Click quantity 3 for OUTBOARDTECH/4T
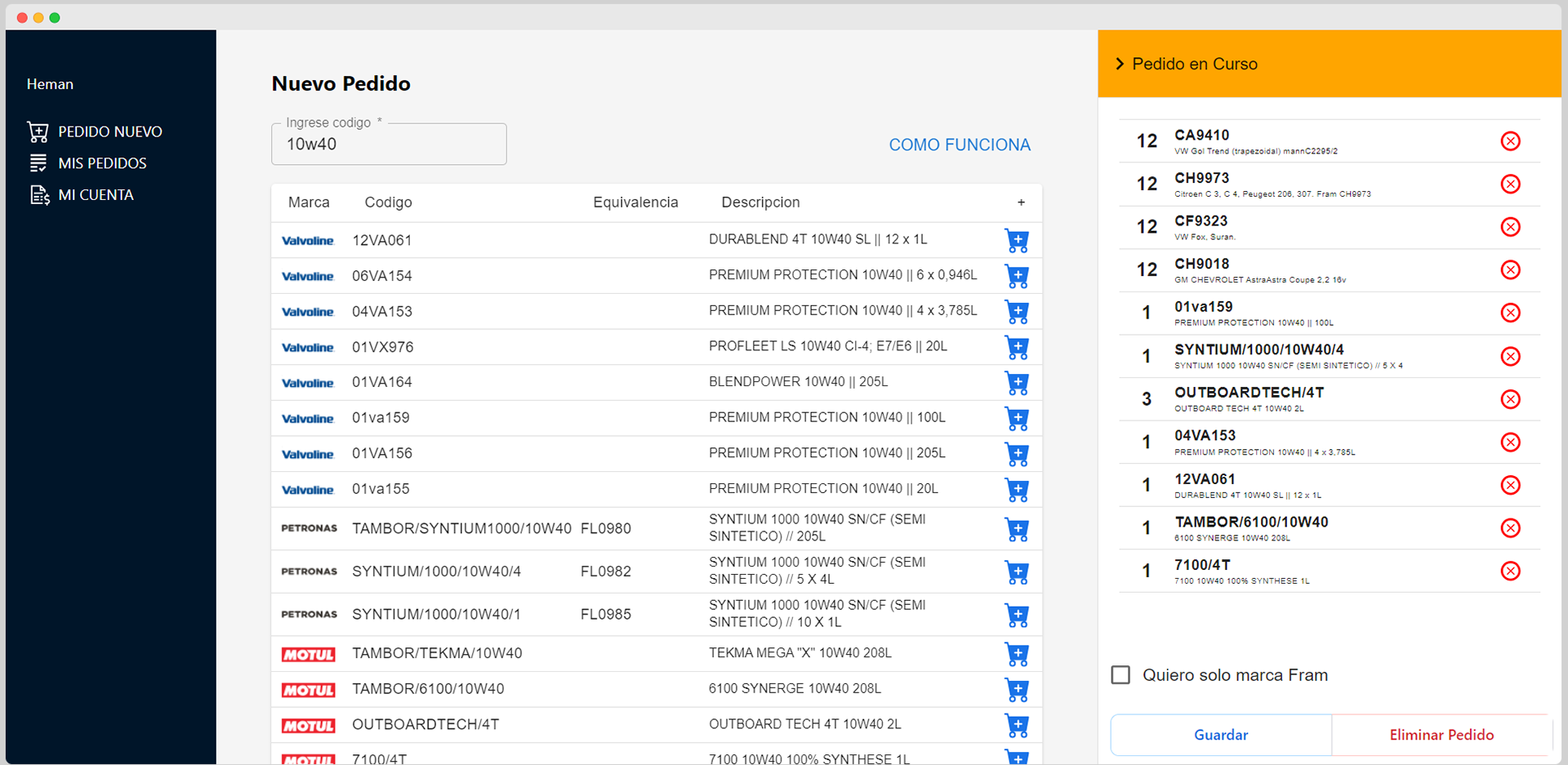Image resolution: width=1568 pixels, height=765 pixels. tap(1147, 399)
